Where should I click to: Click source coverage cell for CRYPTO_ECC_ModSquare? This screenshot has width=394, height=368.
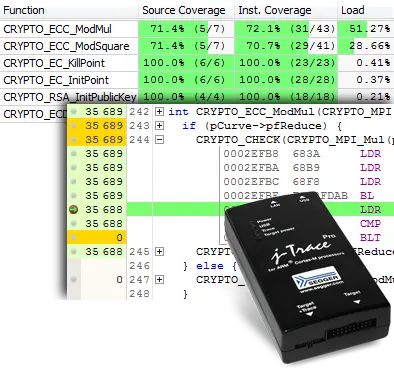click(186, 46)
